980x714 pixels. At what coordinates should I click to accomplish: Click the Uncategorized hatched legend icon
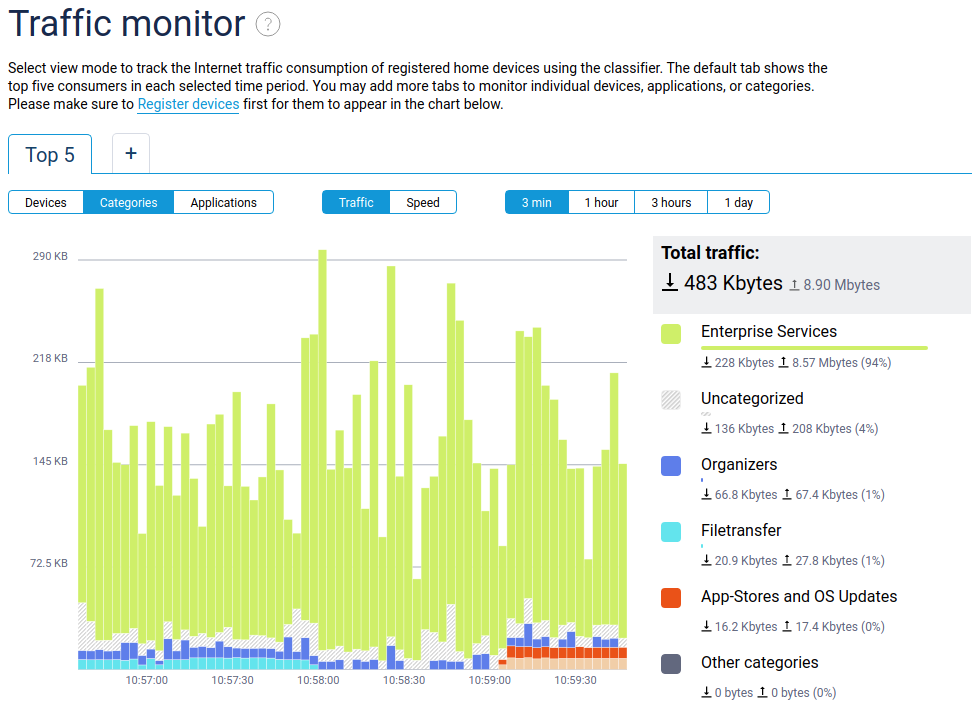[671, 400]
